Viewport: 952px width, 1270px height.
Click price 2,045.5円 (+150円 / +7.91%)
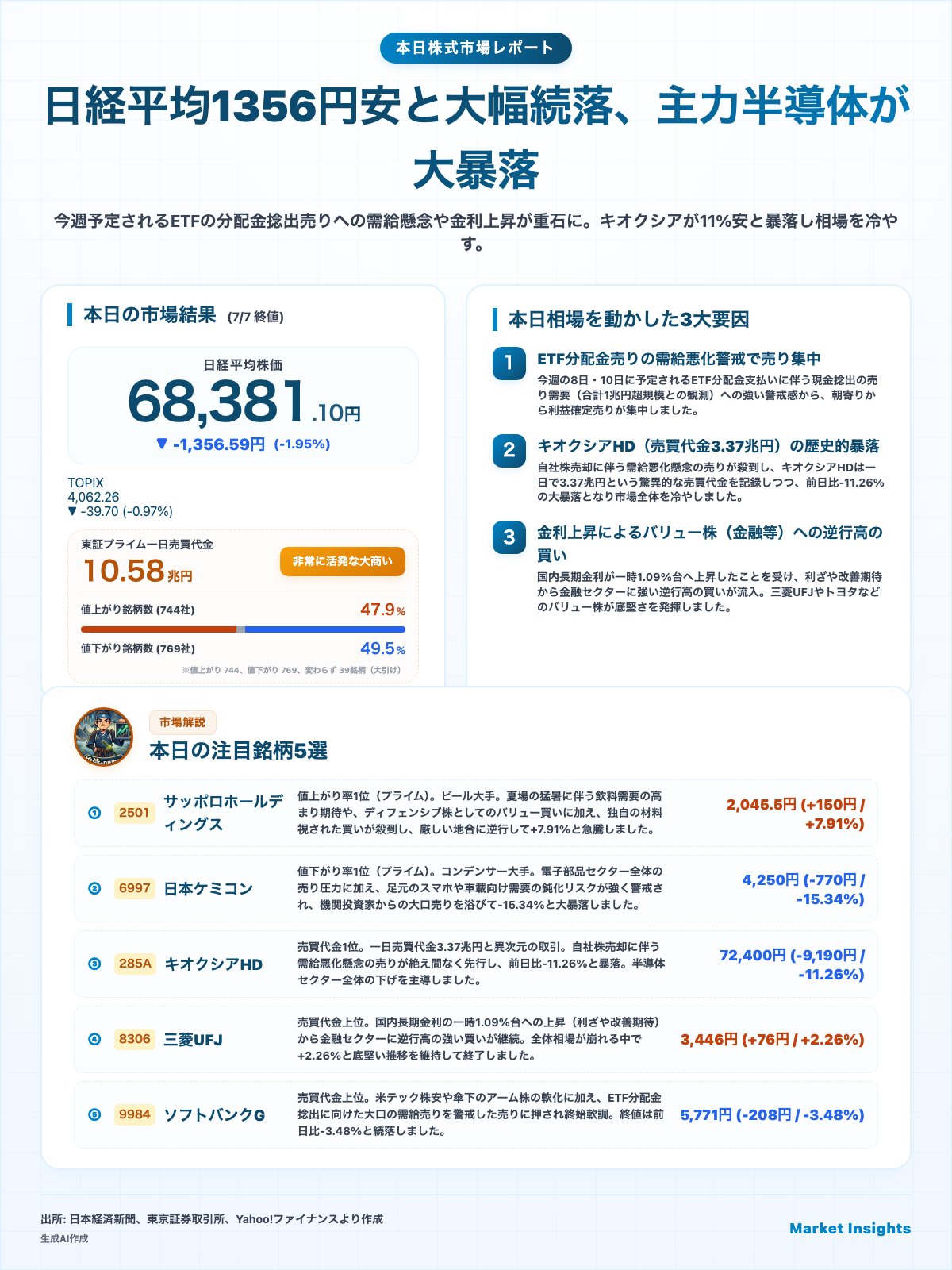[x=795, y=814]
